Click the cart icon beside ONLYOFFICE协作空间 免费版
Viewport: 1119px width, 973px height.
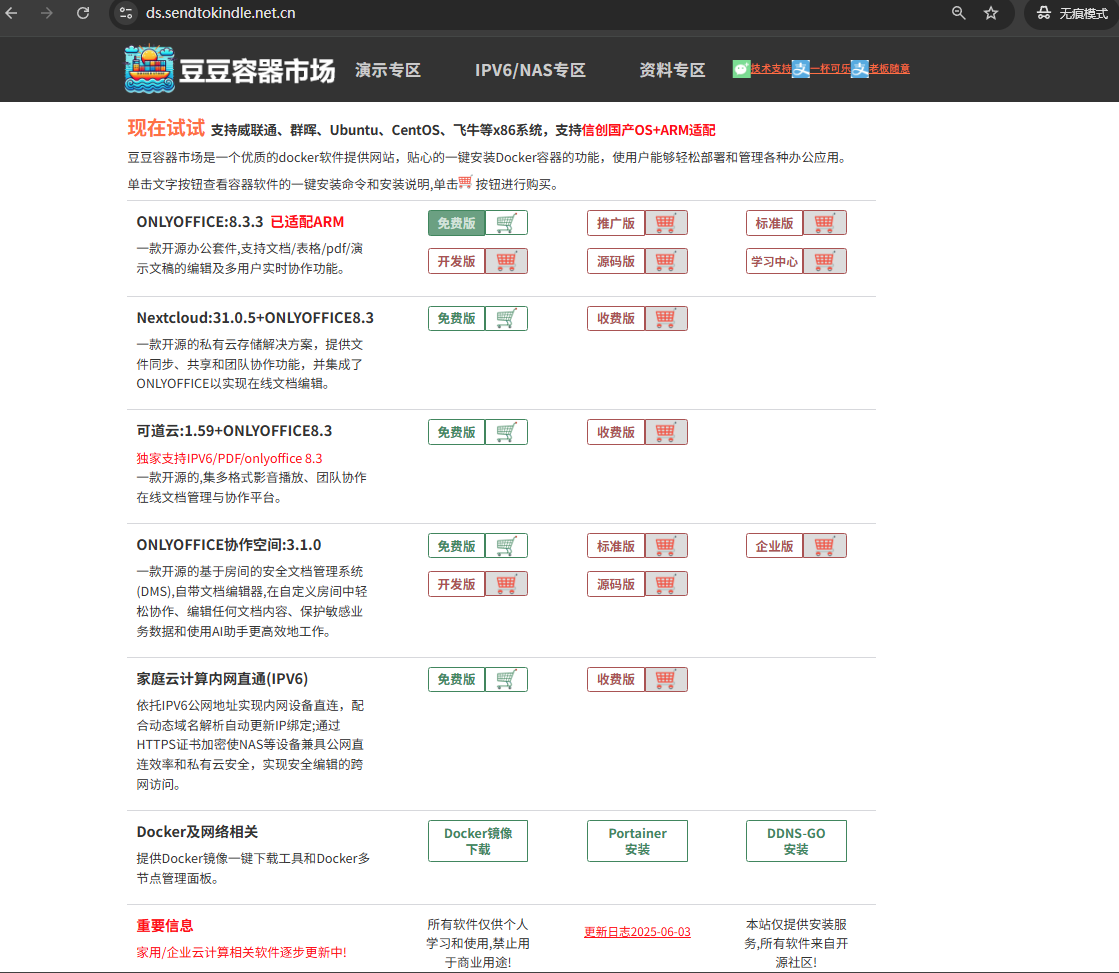coord(506,546)
